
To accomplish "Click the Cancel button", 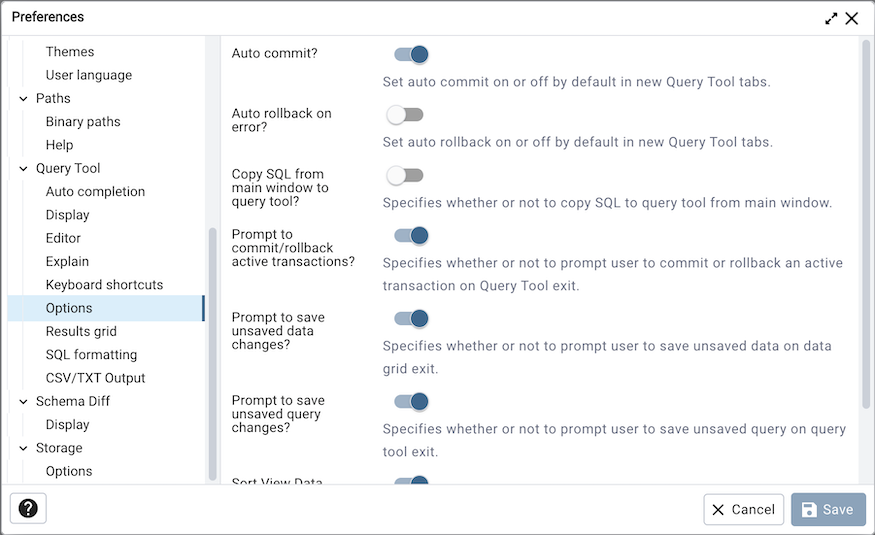I will pos(743,509).
